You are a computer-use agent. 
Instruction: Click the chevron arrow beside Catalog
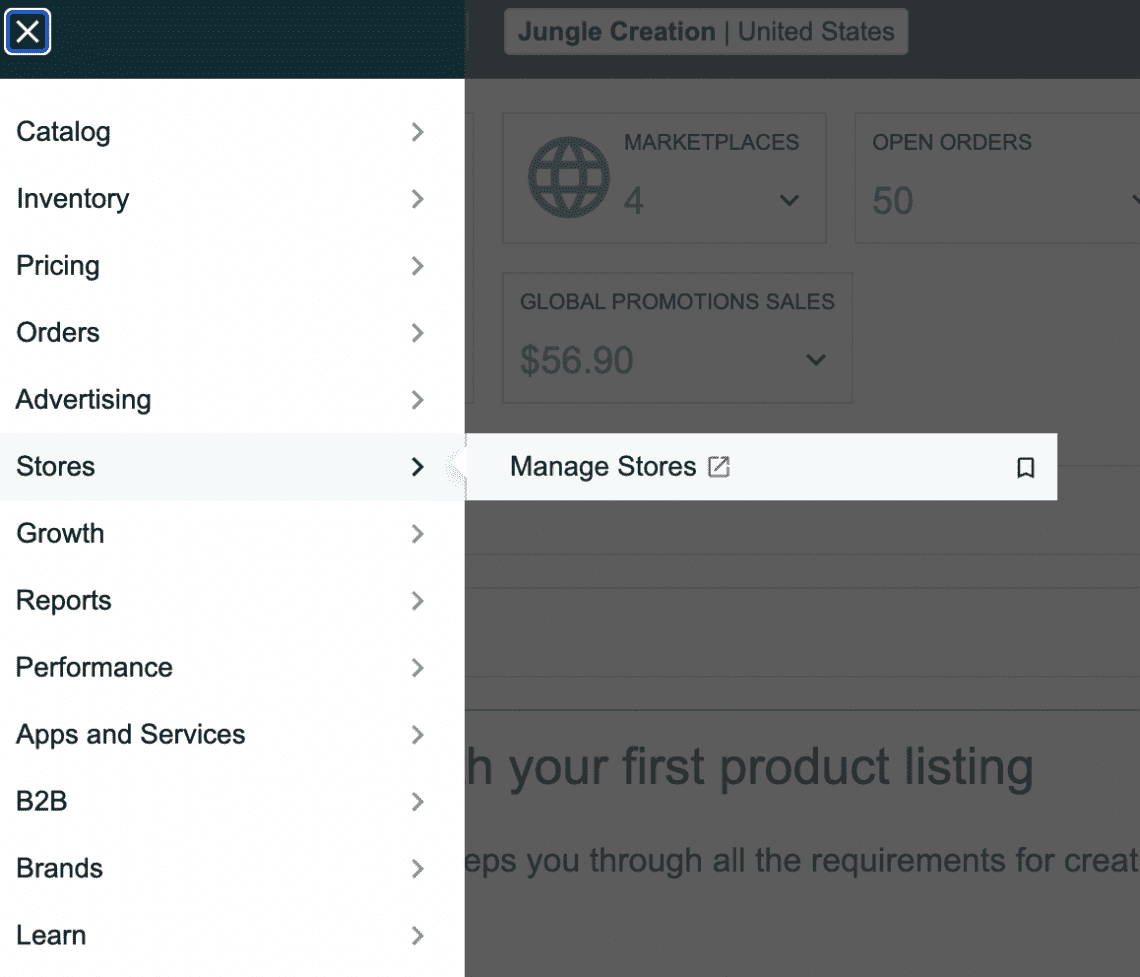point(418,131)
